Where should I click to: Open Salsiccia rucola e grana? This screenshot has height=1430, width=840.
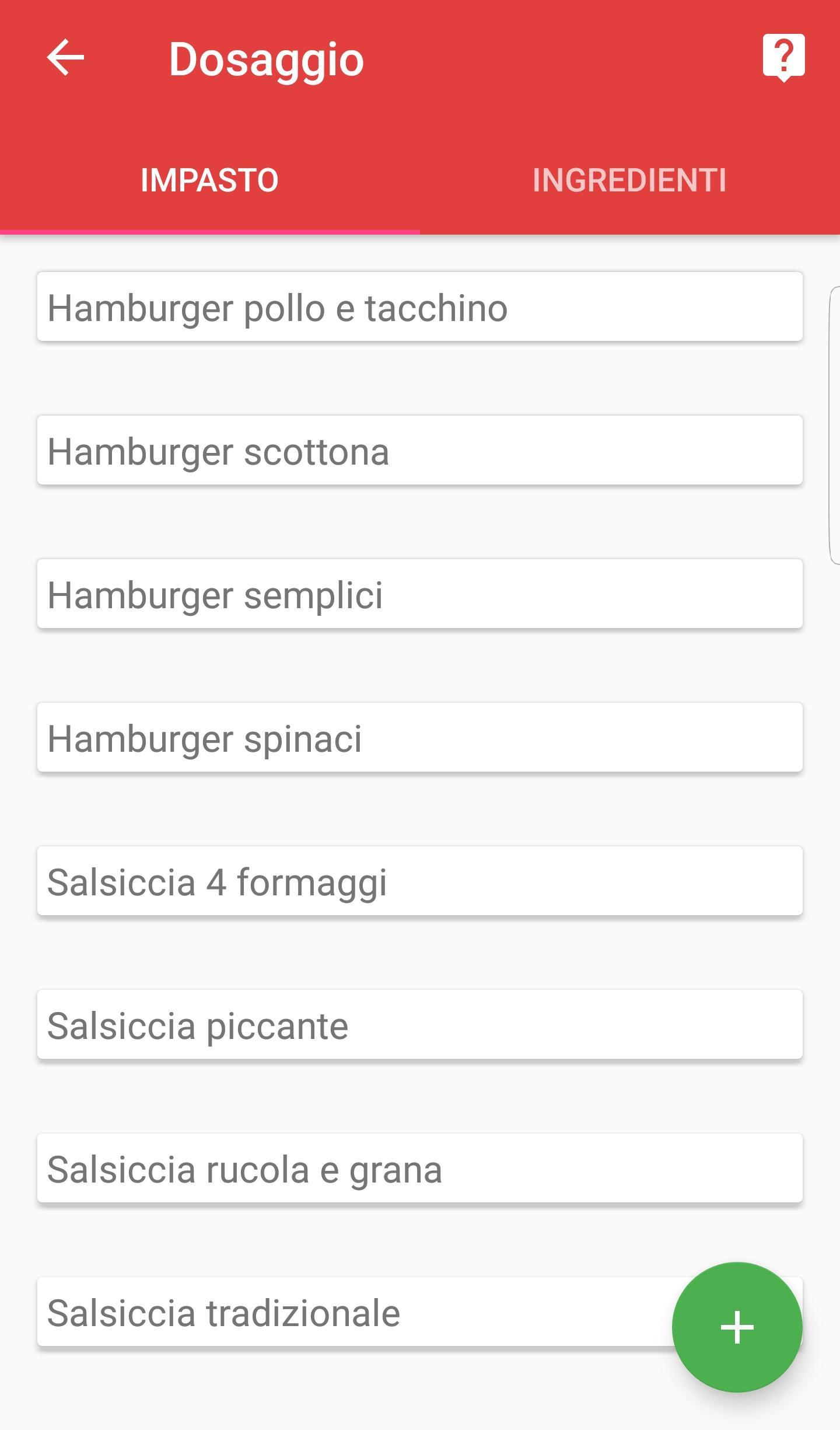420,1168
